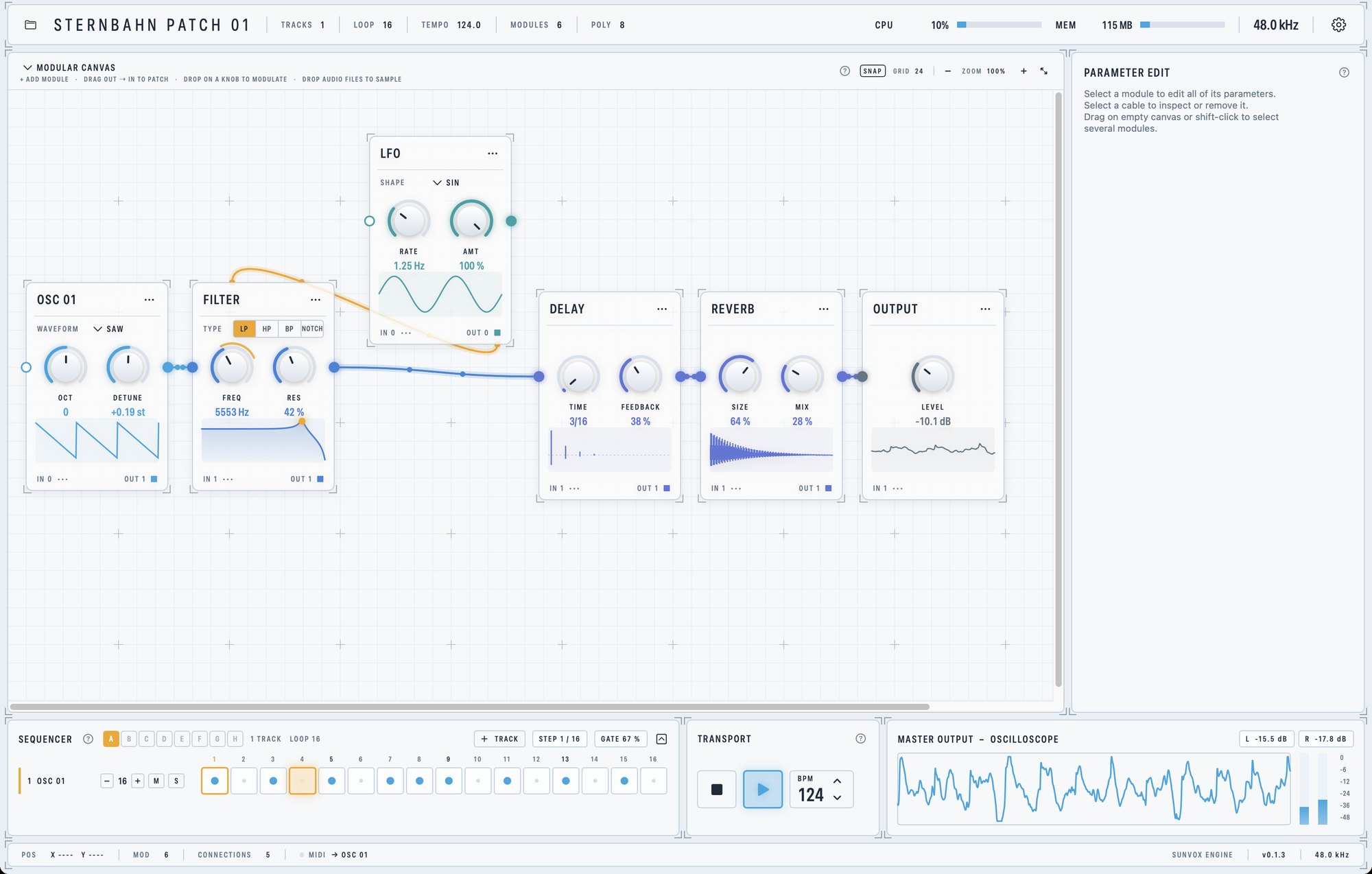The width and height of the screenshot is (1372, 874).
Task: Click the STEP 1 / 16 button
Action: point(559,739)
